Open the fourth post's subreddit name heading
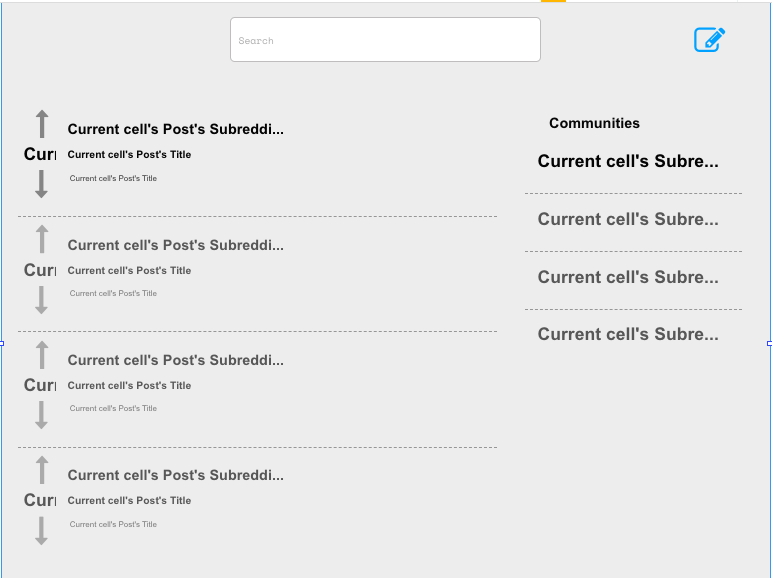Screen dimensions: 772x578 175,475
